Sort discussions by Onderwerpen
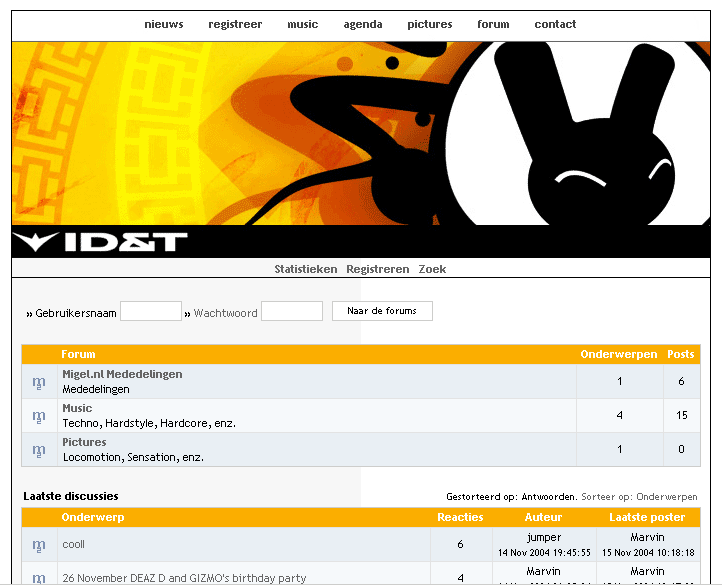The height and width of the screenshot is (585, 722). (x=640, y=497)
